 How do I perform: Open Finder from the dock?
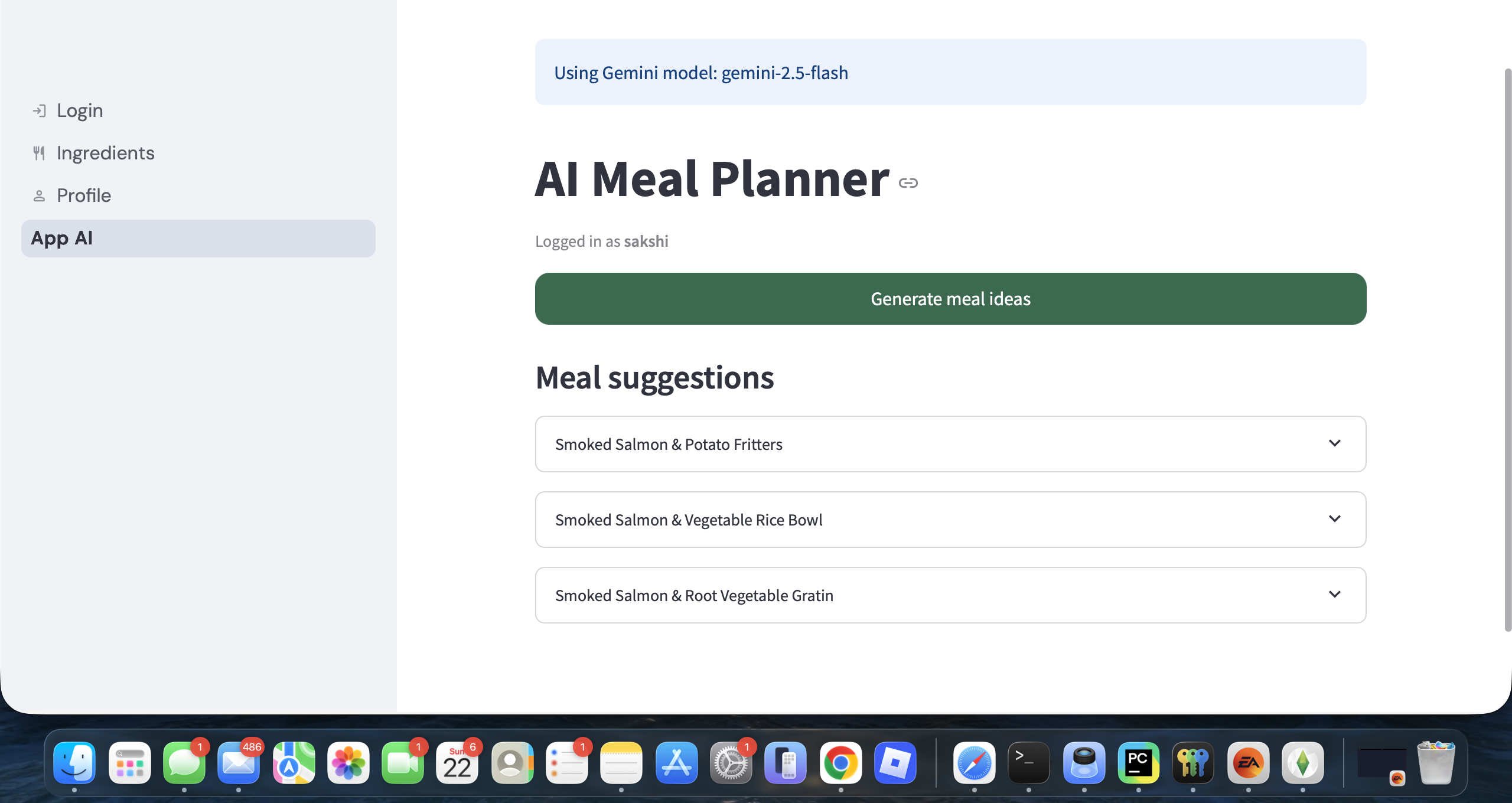click(74, 763)
